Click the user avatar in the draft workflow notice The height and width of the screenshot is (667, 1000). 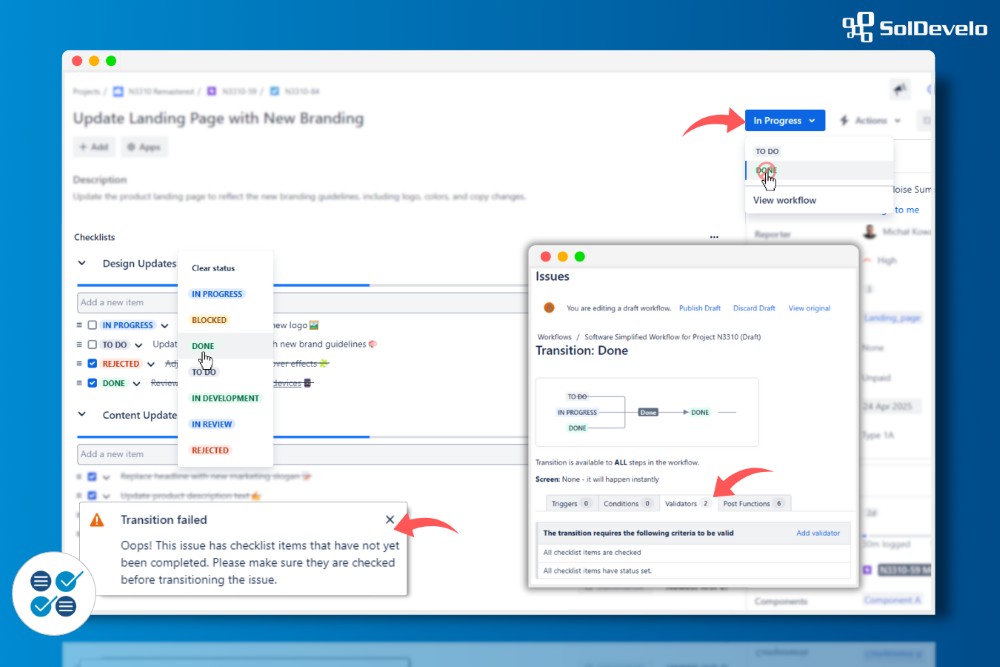coord(549,308)
